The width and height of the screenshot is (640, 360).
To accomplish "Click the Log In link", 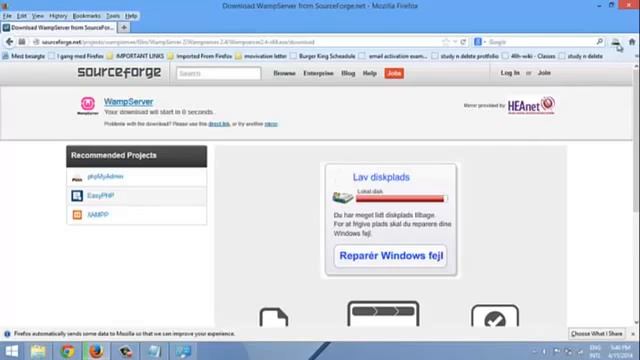I will pyautogui.click(x=510, y=73).
